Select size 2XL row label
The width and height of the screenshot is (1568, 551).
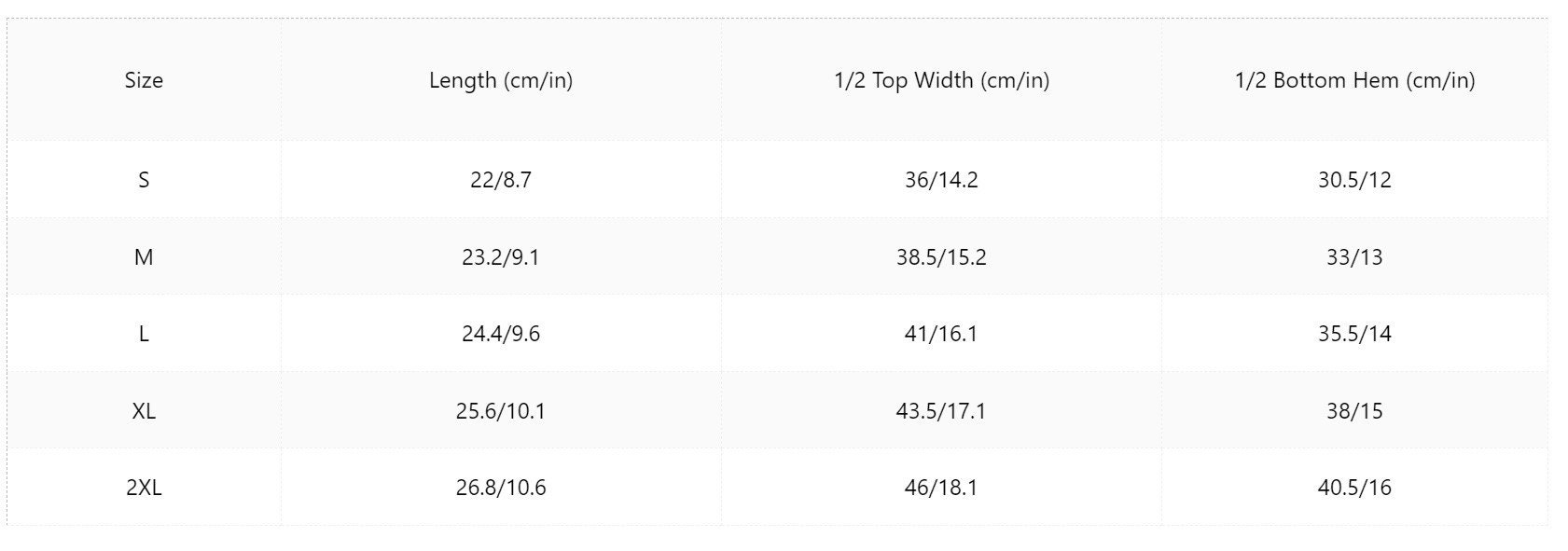point(144,488)
